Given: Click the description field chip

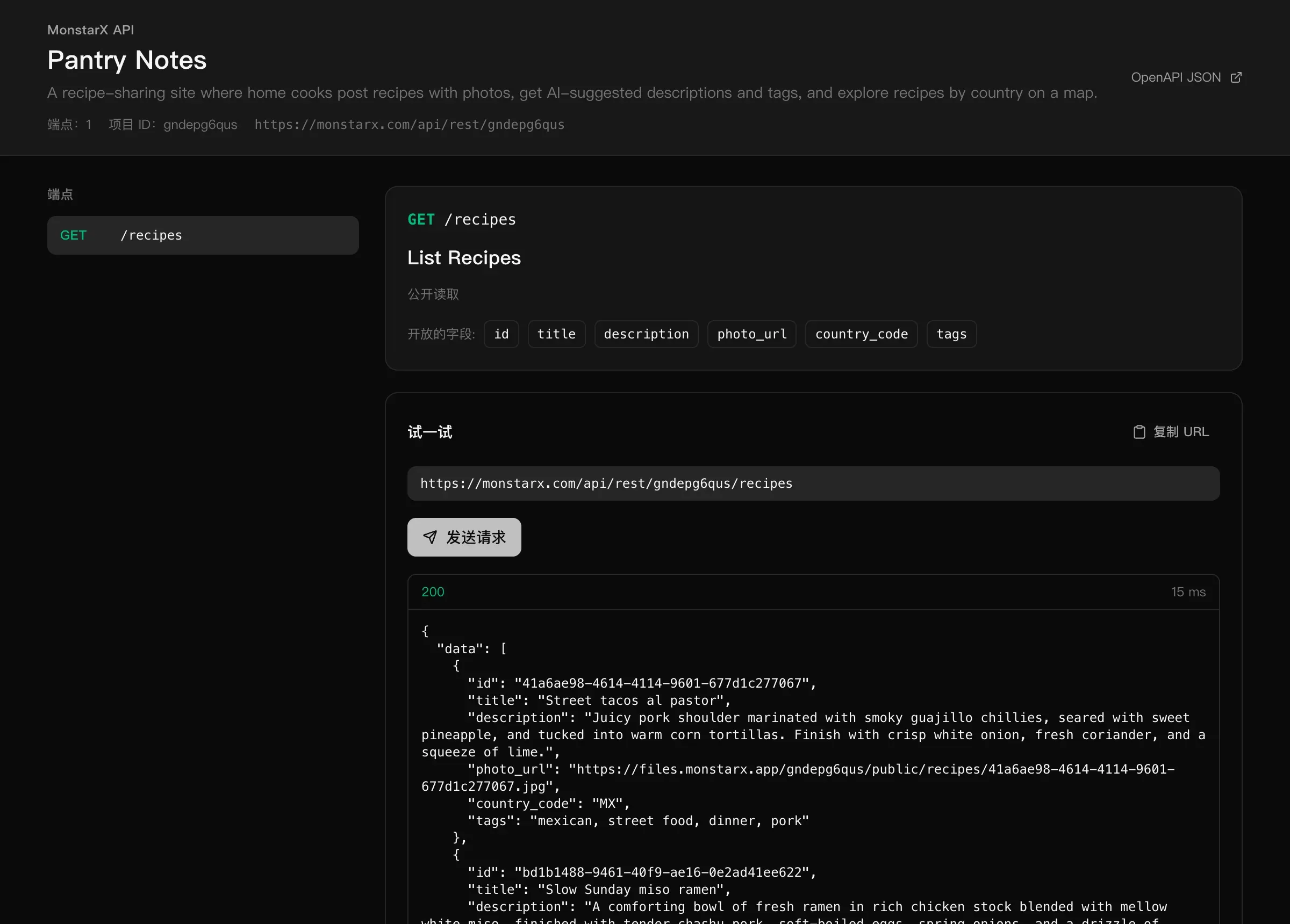Looking at the screenshot, I should click(x=646, y=334).
